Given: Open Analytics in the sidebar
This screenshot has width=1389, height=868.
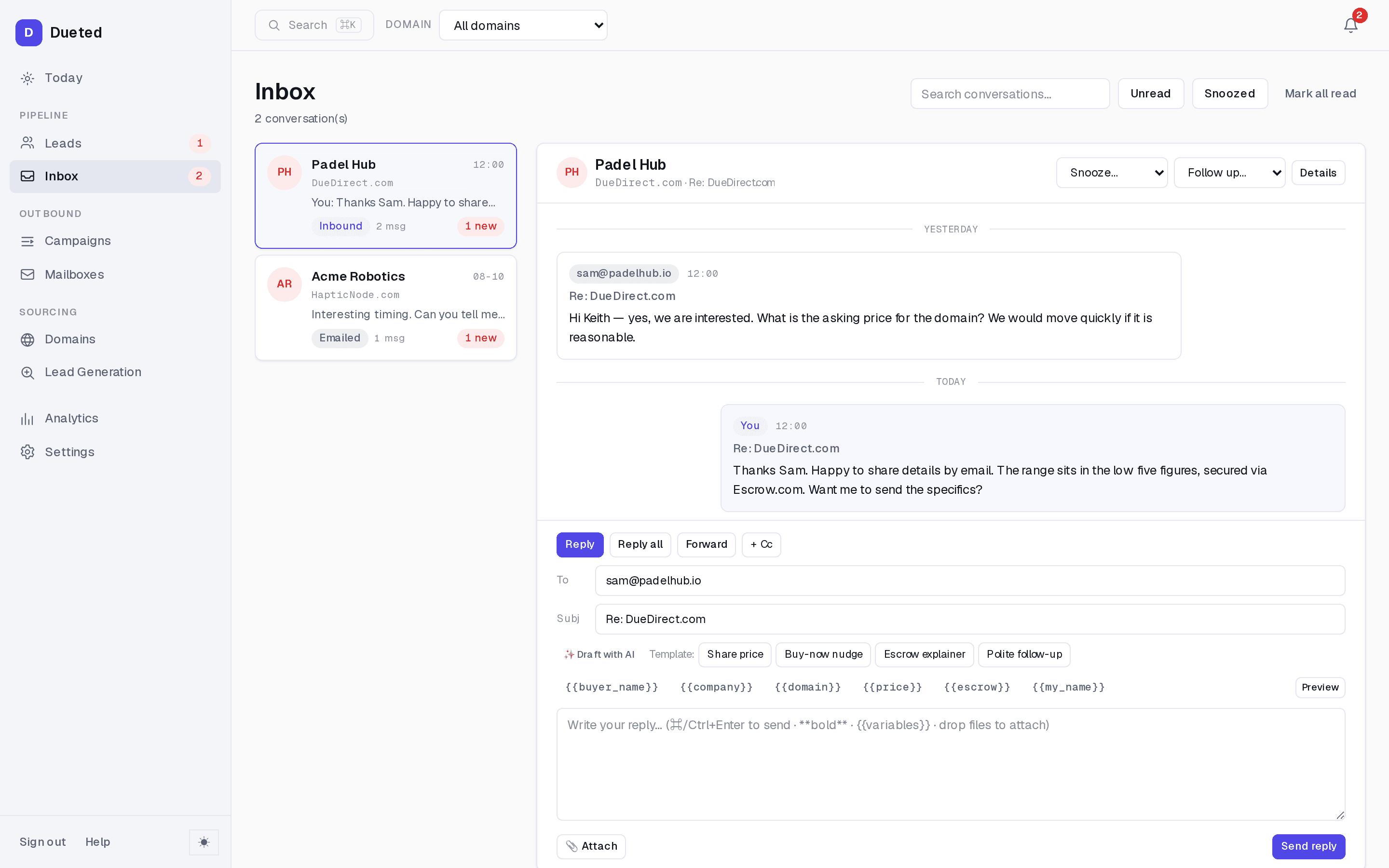Looking at the screenshot, I should coord(115,419).
